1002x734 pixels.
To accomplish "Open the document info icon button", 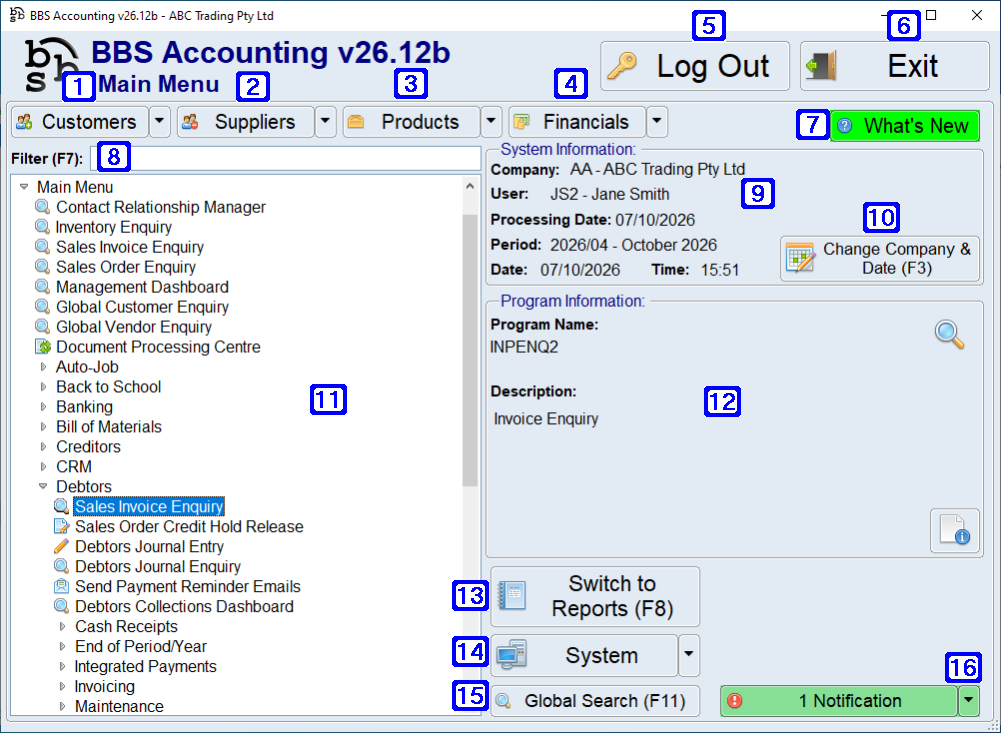I will (x=955, y=530).
